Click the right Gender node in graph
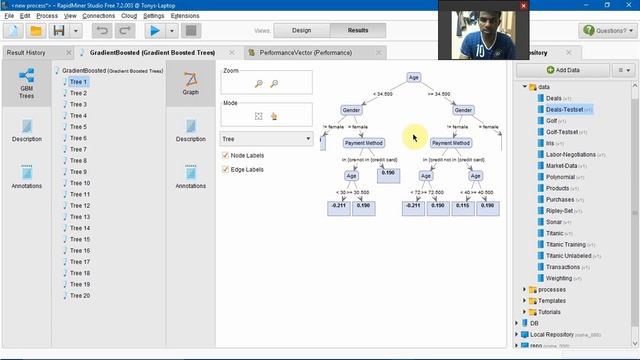Viewport: 640px width, 360px height. 463,110
